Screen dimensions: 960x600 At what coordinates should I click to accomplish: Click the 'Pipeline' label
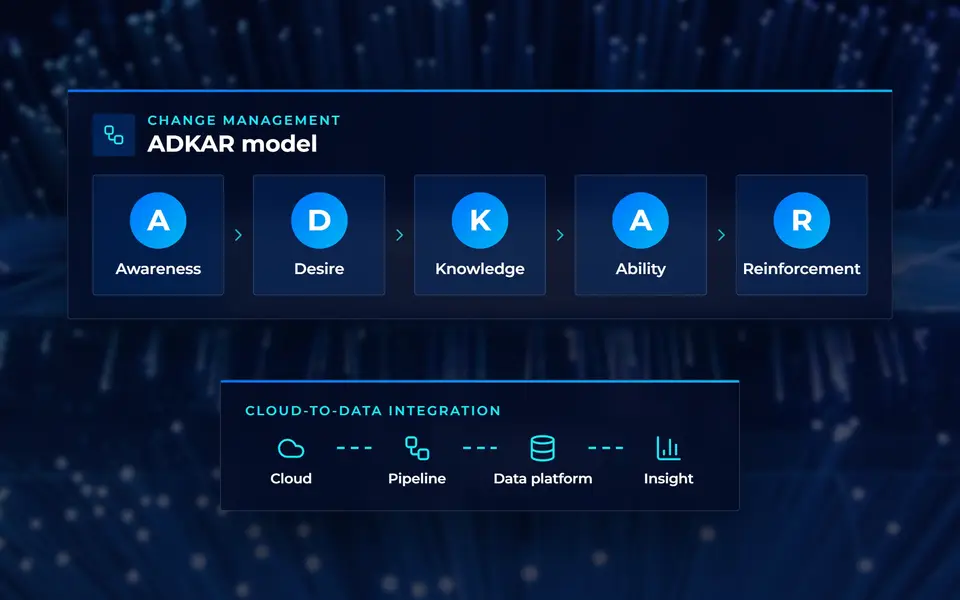coord(417,479)
